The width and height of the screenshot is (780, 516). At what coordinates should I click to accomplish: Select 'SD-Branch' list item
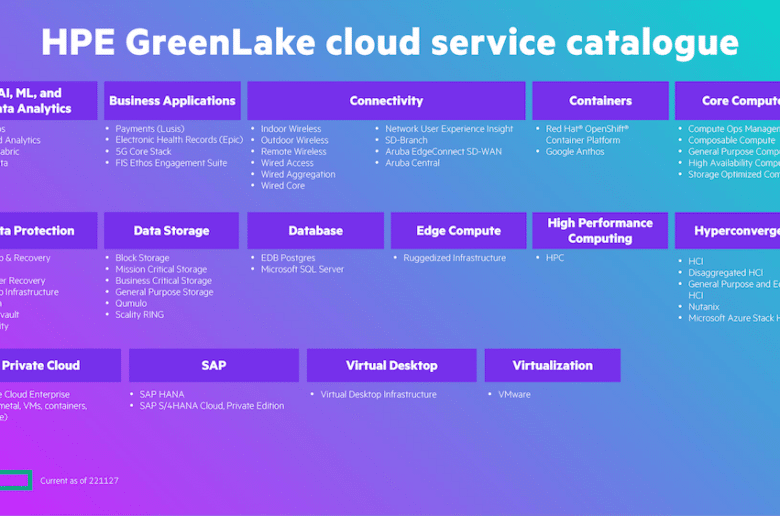(x=406, y=140)
